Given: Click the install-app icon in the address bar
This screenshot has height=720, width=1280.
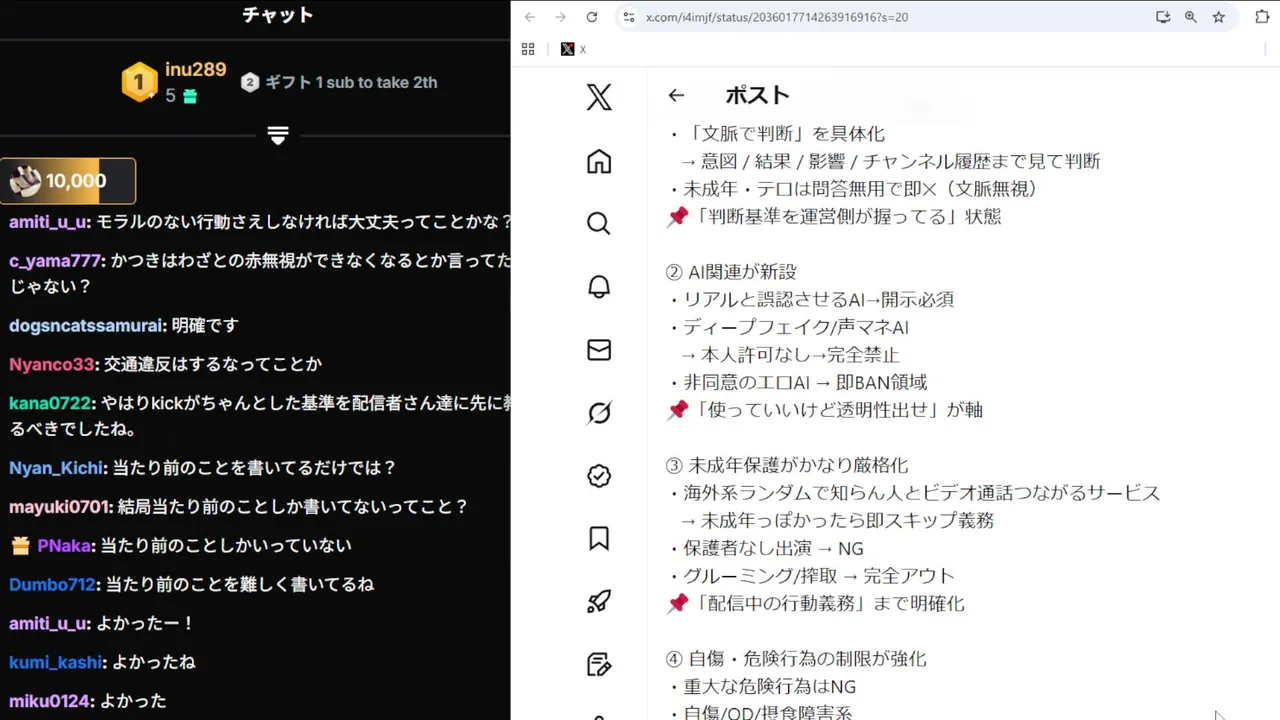Looking at the screenshot, I should pyautogui.click(x=1163, y=17).
